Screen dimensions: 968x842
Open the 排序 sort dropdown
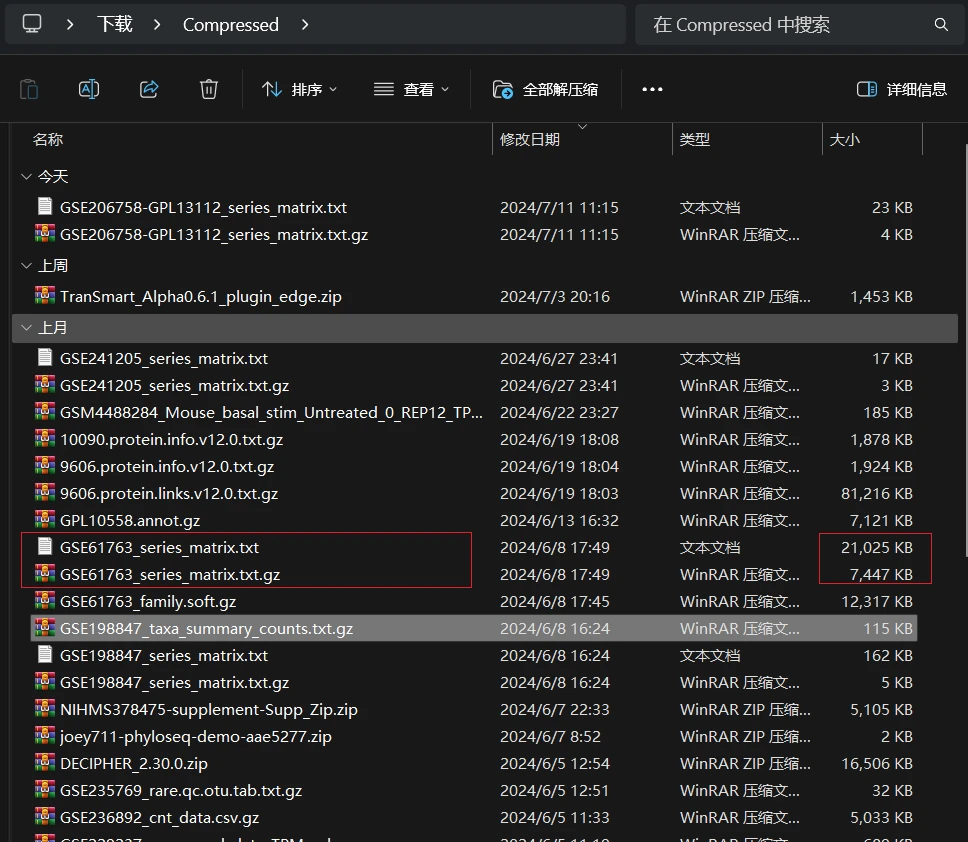[299, 90]
